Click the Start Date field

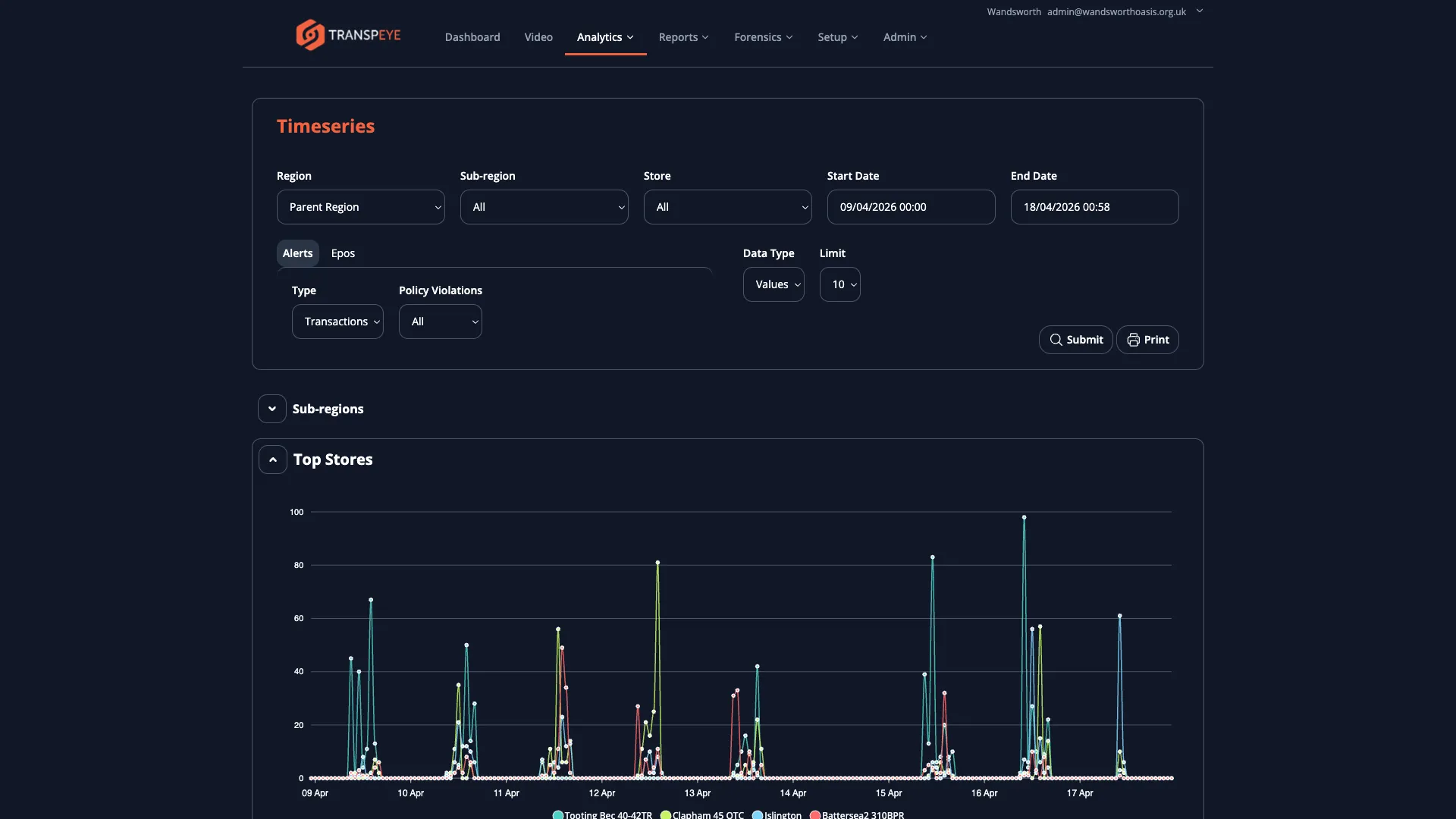[910, 206]
